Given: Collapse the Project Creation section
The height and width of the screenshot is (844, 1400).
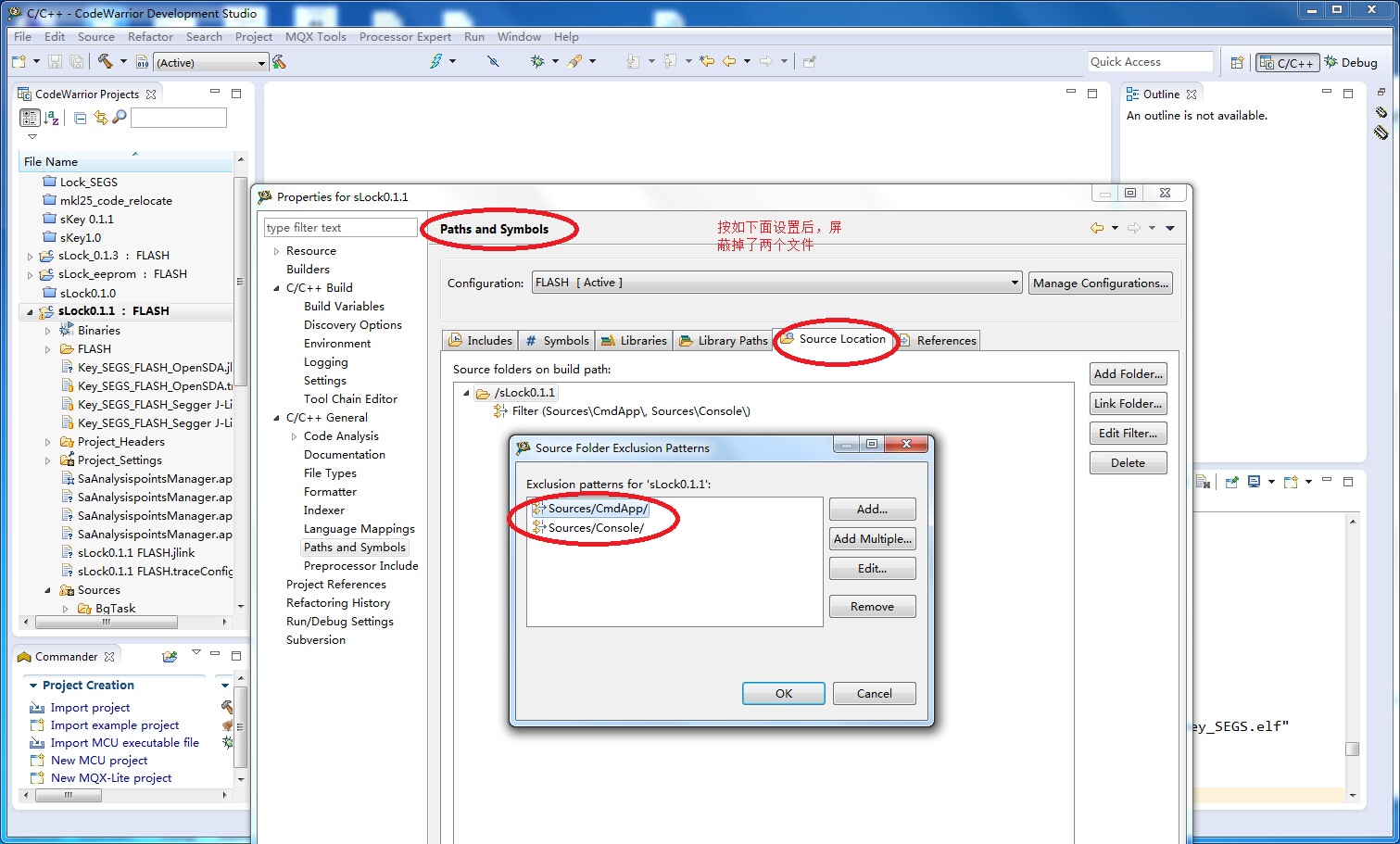Looking at the screenshot, I should tap(33, 686).
